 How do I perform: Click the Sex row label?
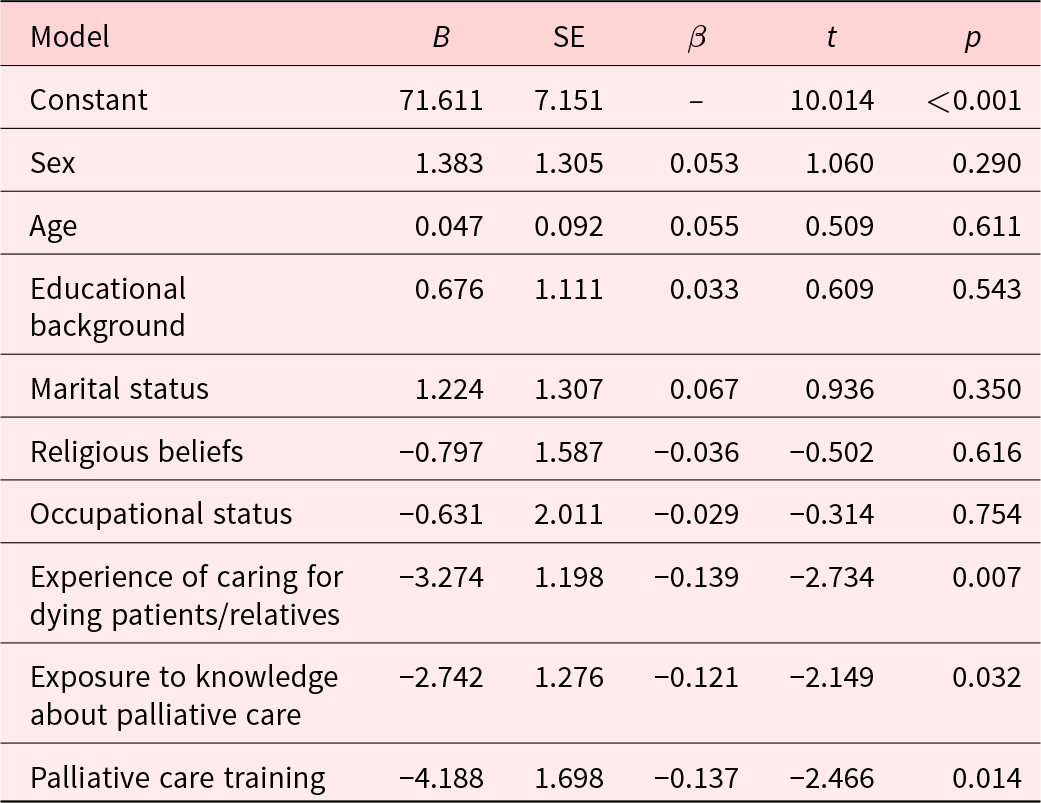53,163
